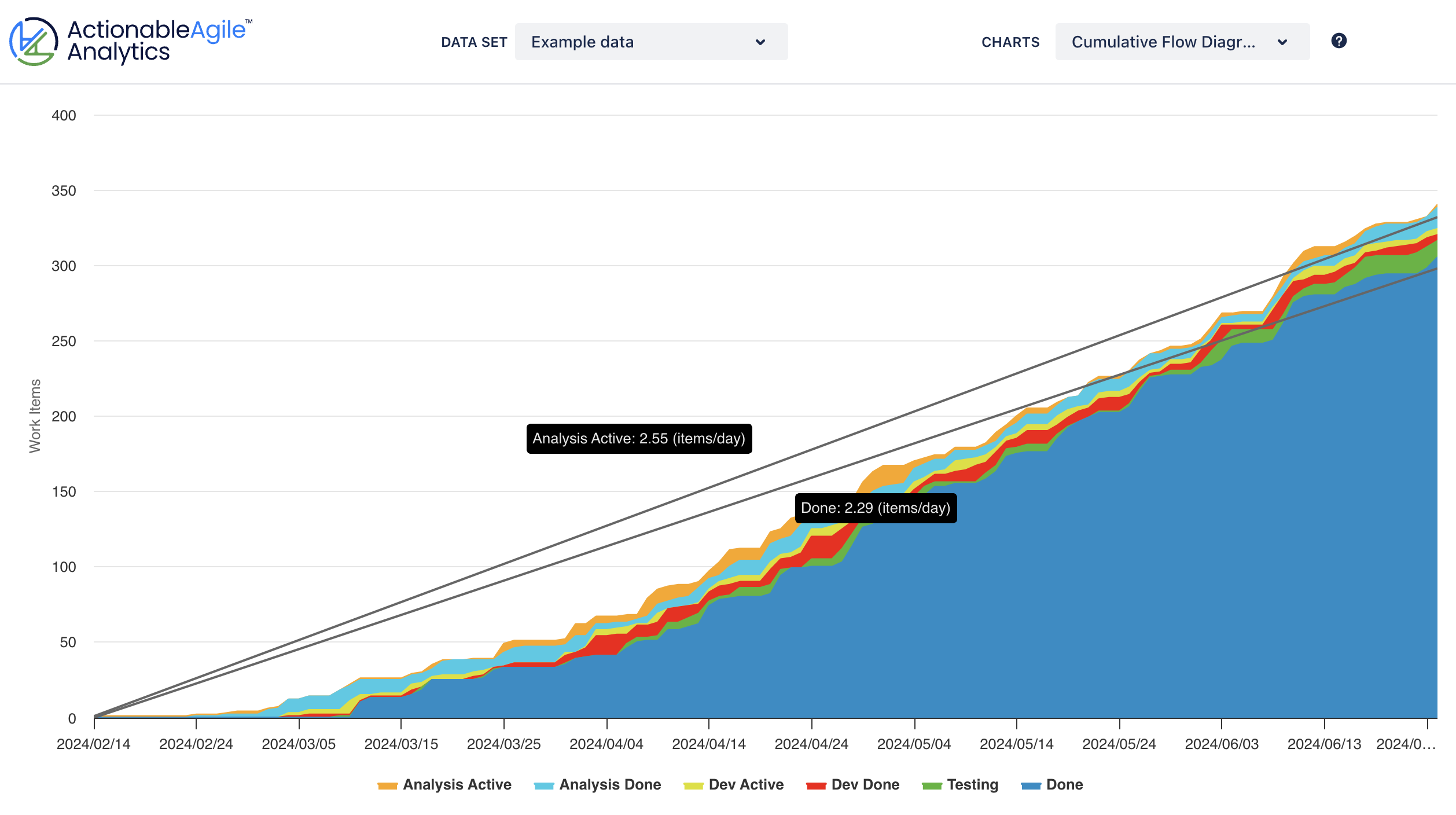Click the 2024/04/14 date axis label

(x=708, y=744)
